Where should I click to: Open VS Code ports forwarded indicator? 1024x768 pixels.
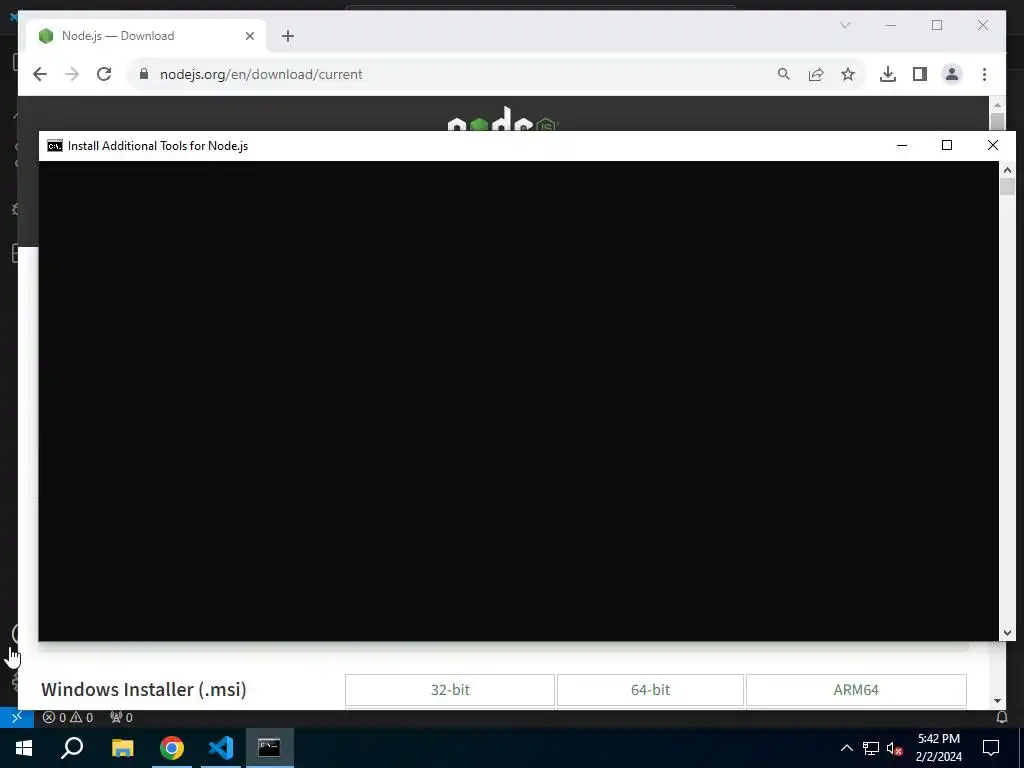pos(121,717)
